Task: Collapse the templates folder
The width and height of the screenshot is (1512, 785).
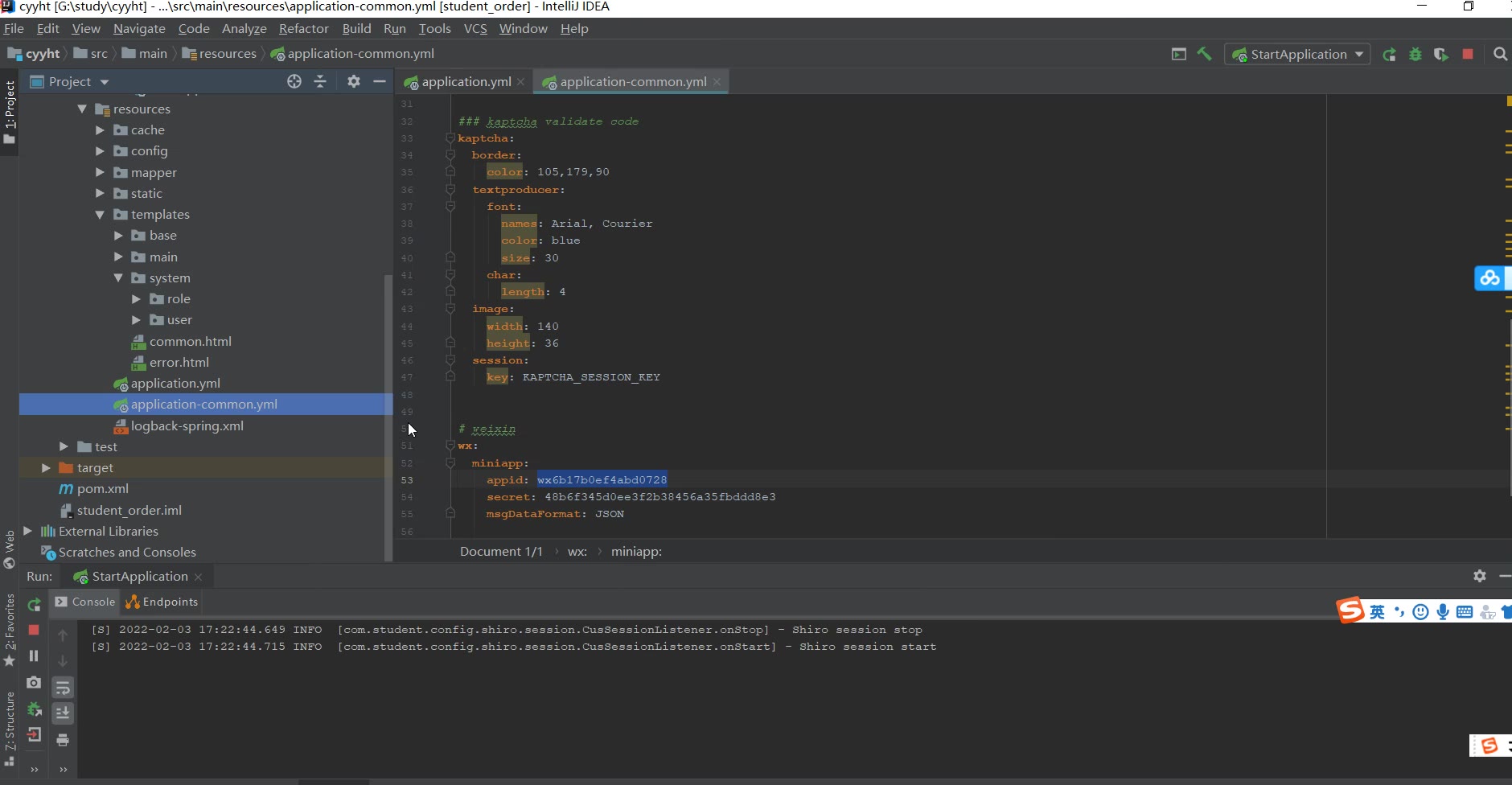Action: [x=100, y=215]
